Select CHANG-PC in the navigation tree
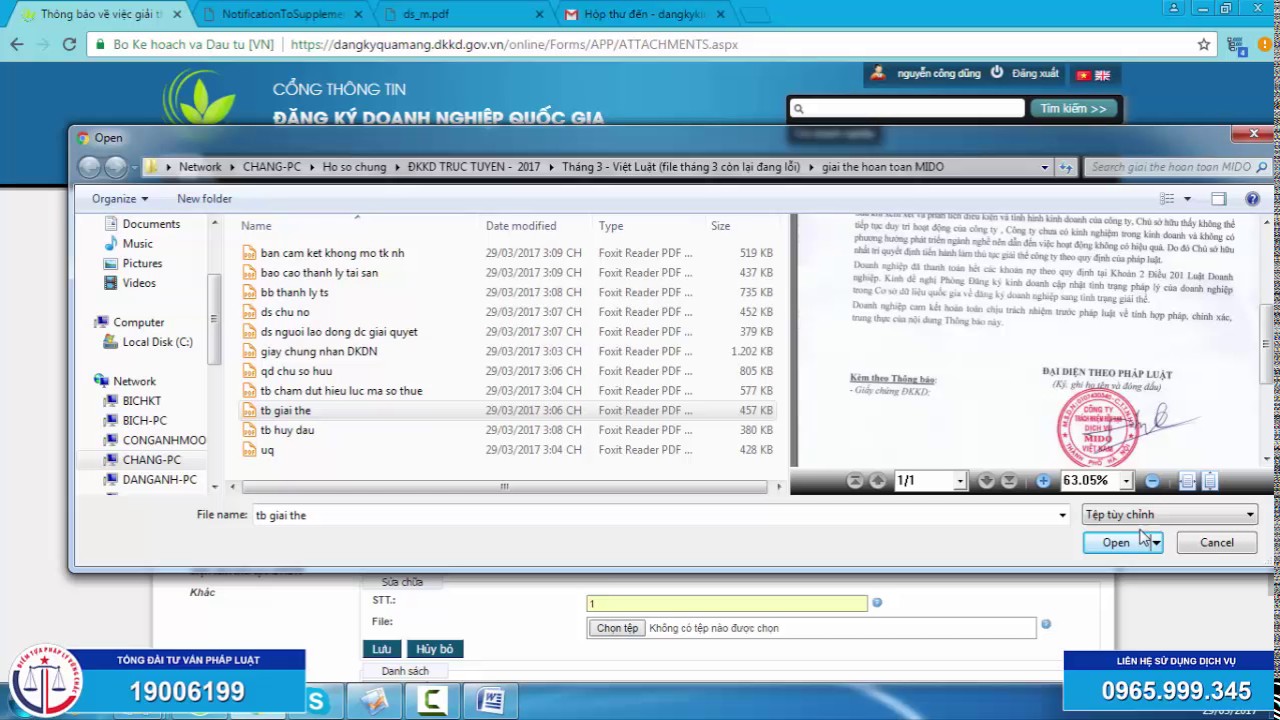The width and height of the screenshot is (1280, 720). point(151,460)
